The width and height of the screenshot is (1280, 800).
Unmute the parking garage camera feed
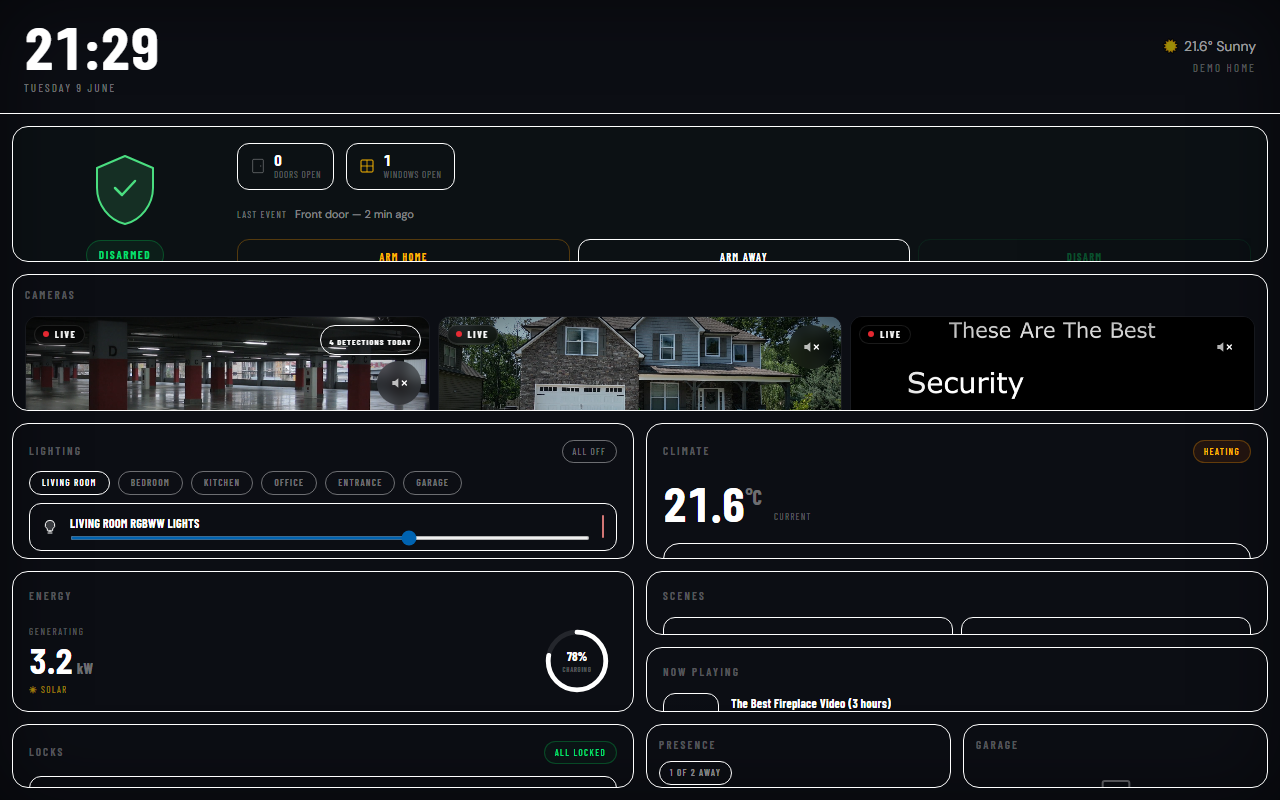coord(399,383)
